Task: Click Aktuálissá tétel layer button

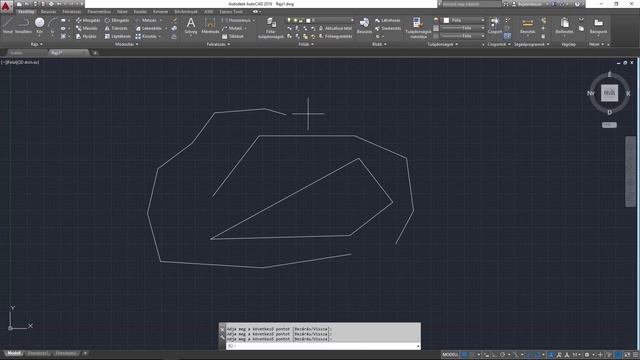Action: (x=335, y=28)
